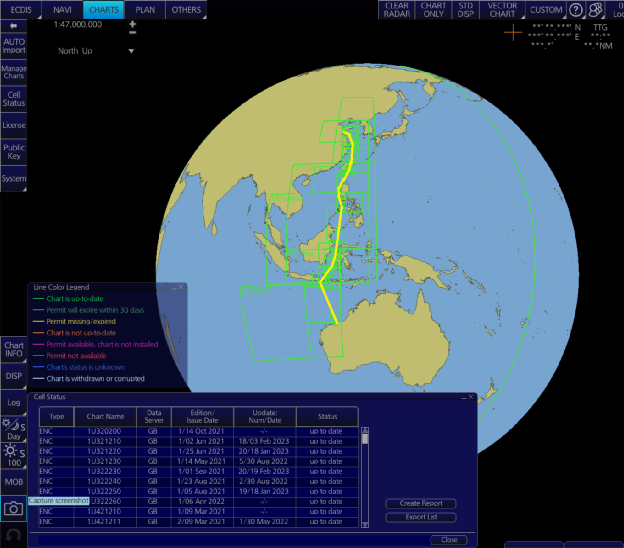Click the Chart Name column header
This screenshot has width=624, height=548.
click(x=105, y=416)
